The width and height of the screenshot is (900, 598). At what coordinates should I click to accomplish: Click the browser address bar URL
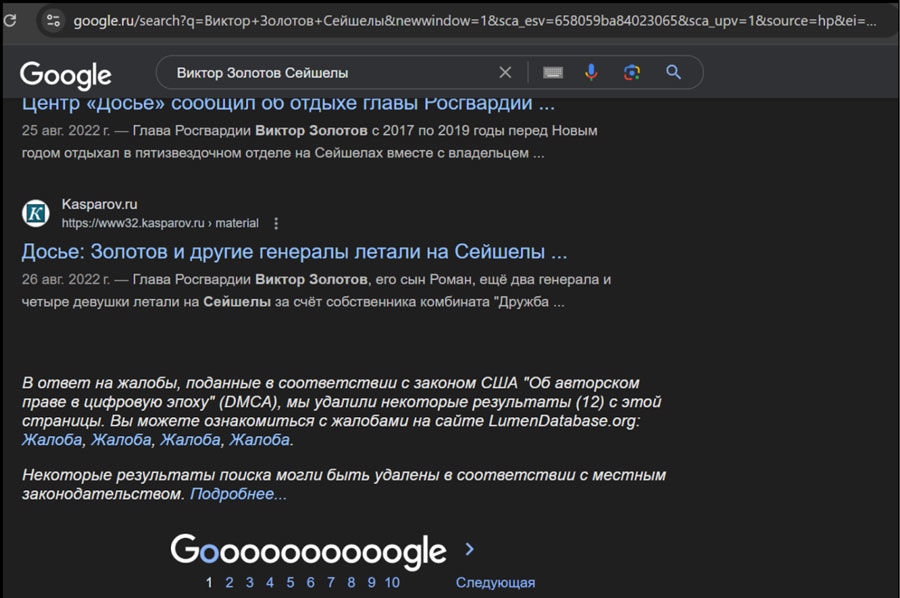475,21
